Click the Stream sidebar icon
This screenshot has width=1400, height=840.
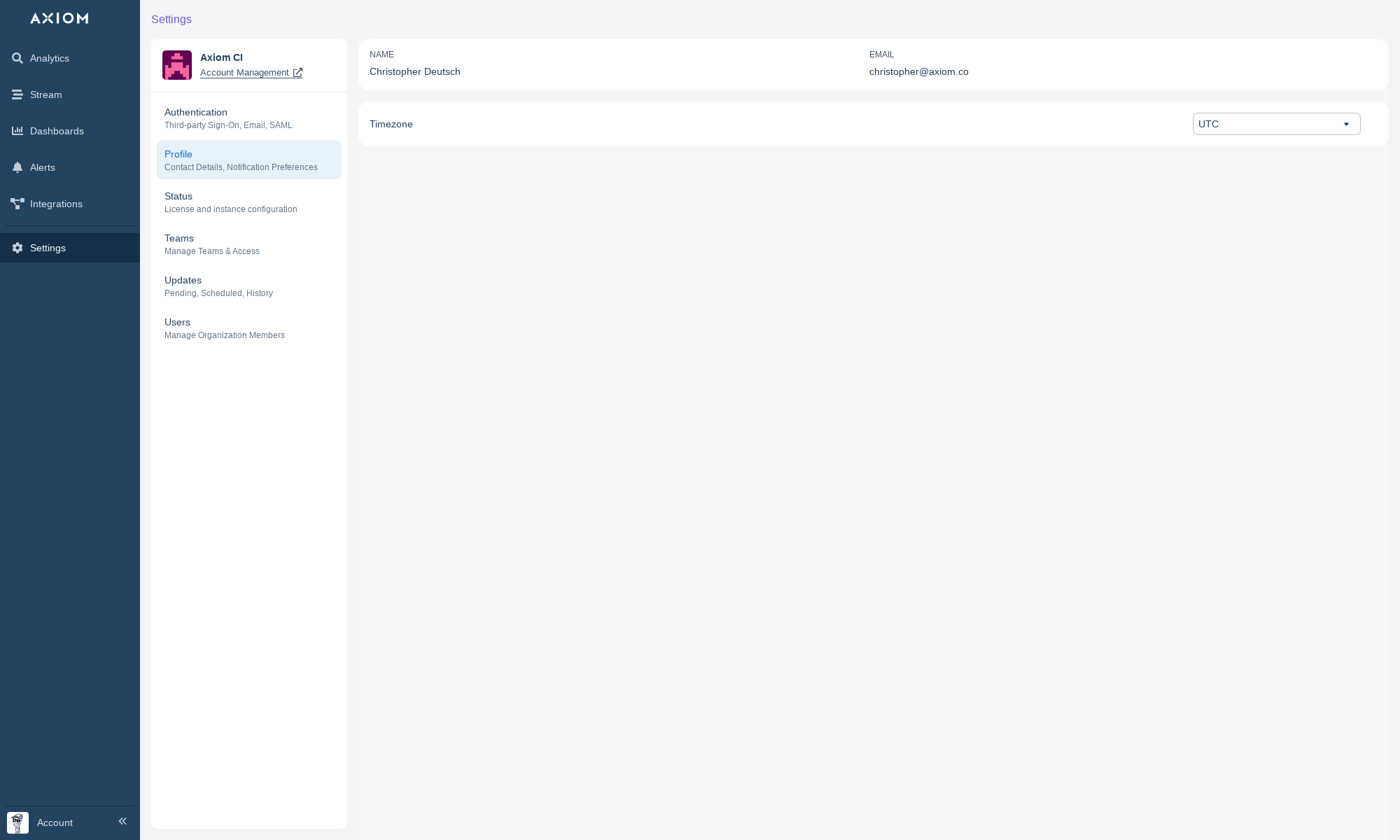[17, 94]
